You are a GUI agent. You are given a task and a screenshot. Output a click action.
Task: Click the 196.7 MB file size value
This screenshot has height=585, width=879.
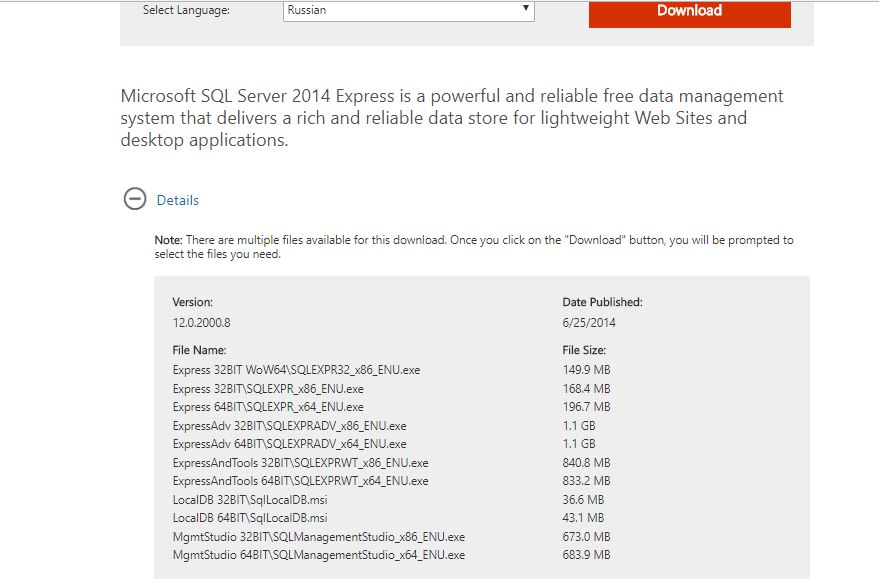[x=586, y=407]
